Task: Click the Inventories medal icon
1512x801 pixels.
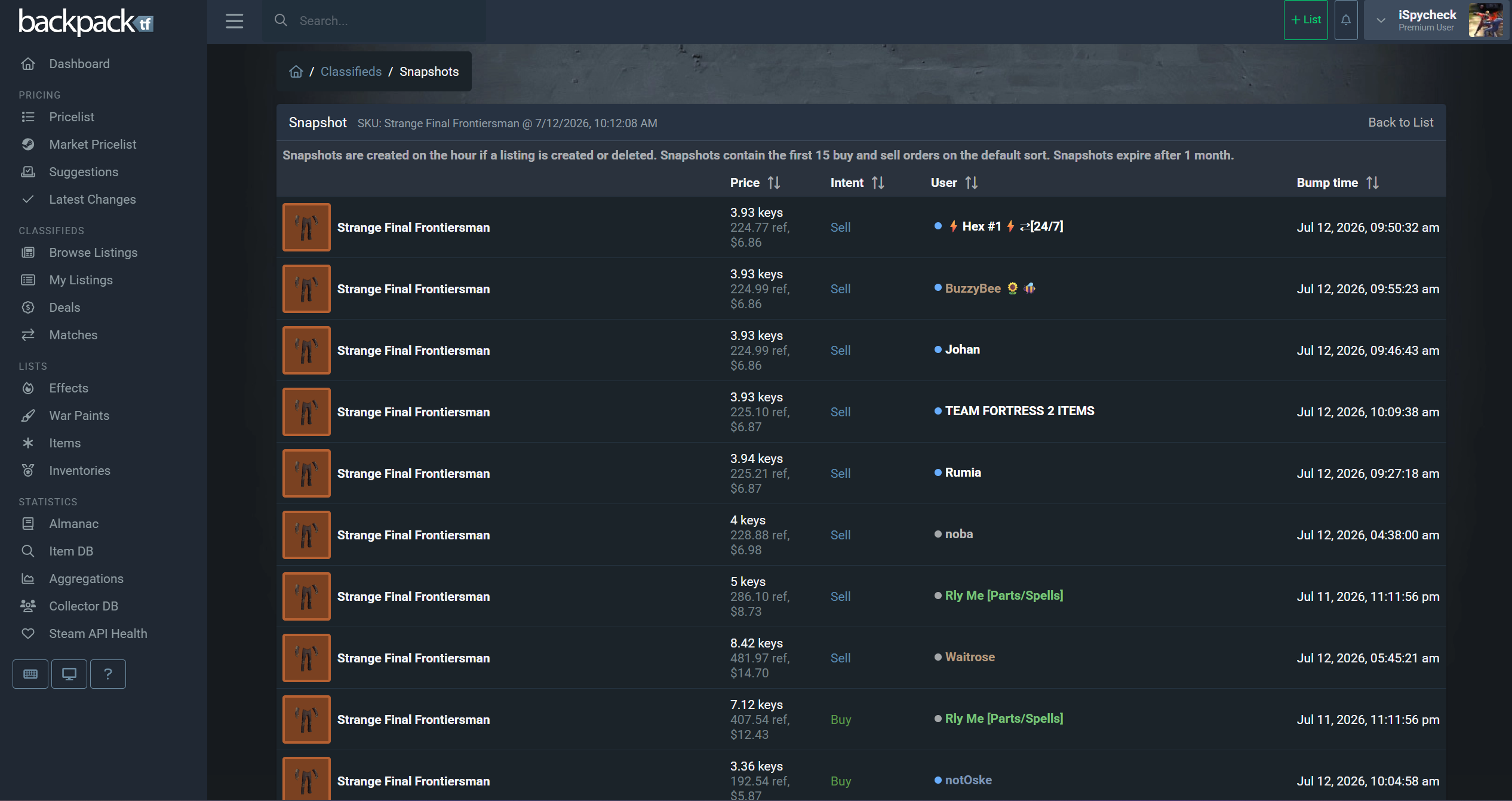Action: [28, 471]
